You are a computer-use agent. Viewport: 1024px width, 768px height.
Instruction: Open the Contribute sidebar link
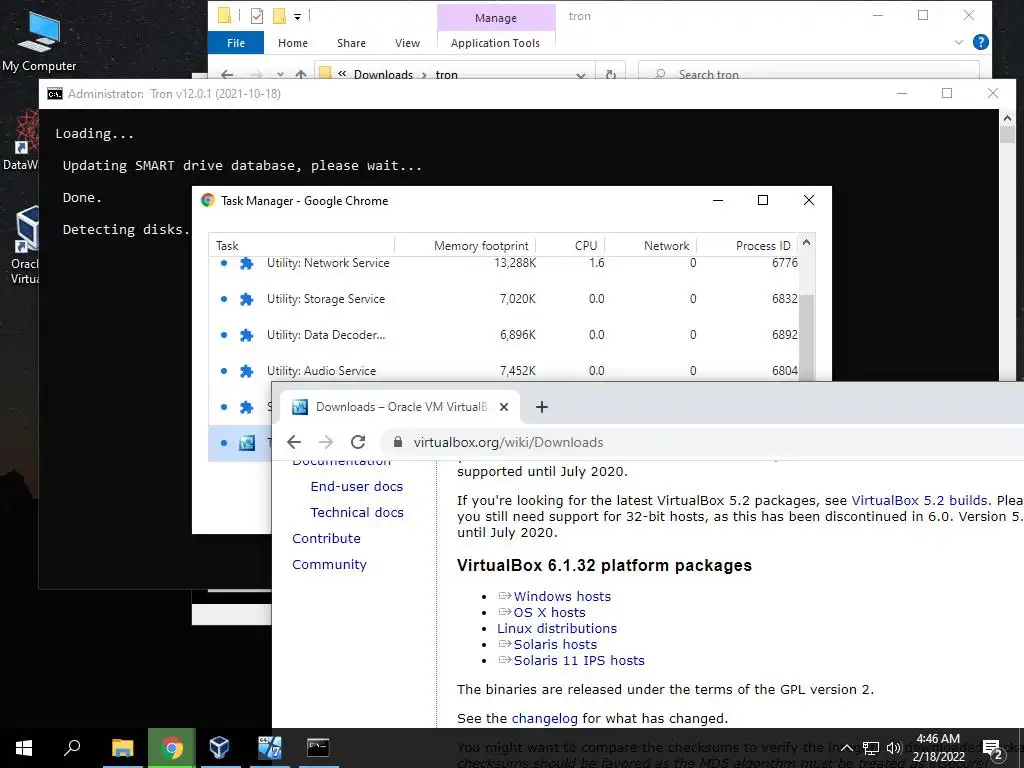(326, 539)
